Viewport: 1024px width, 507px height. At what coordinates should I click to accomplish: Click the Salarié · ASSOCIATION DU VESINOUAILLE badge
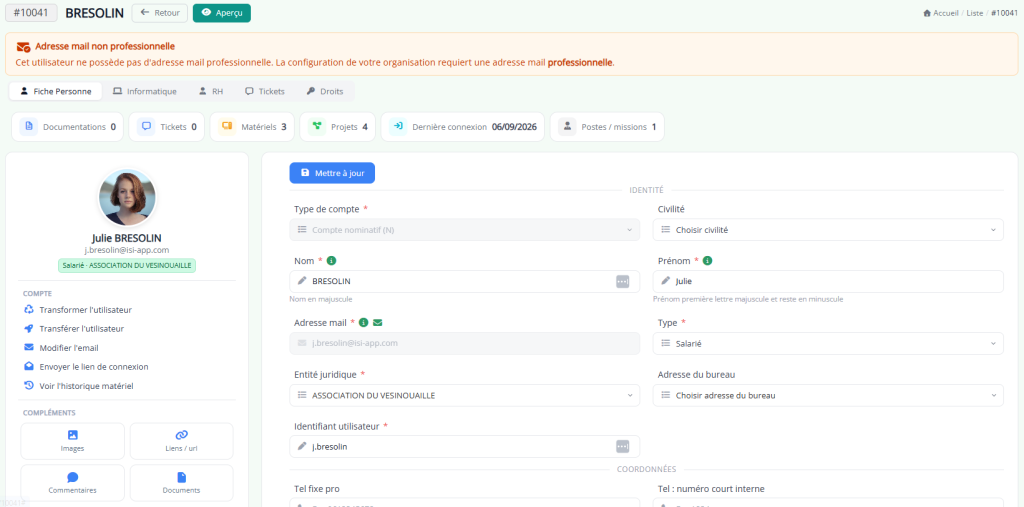pyautogui.click(x=127, y=265)
